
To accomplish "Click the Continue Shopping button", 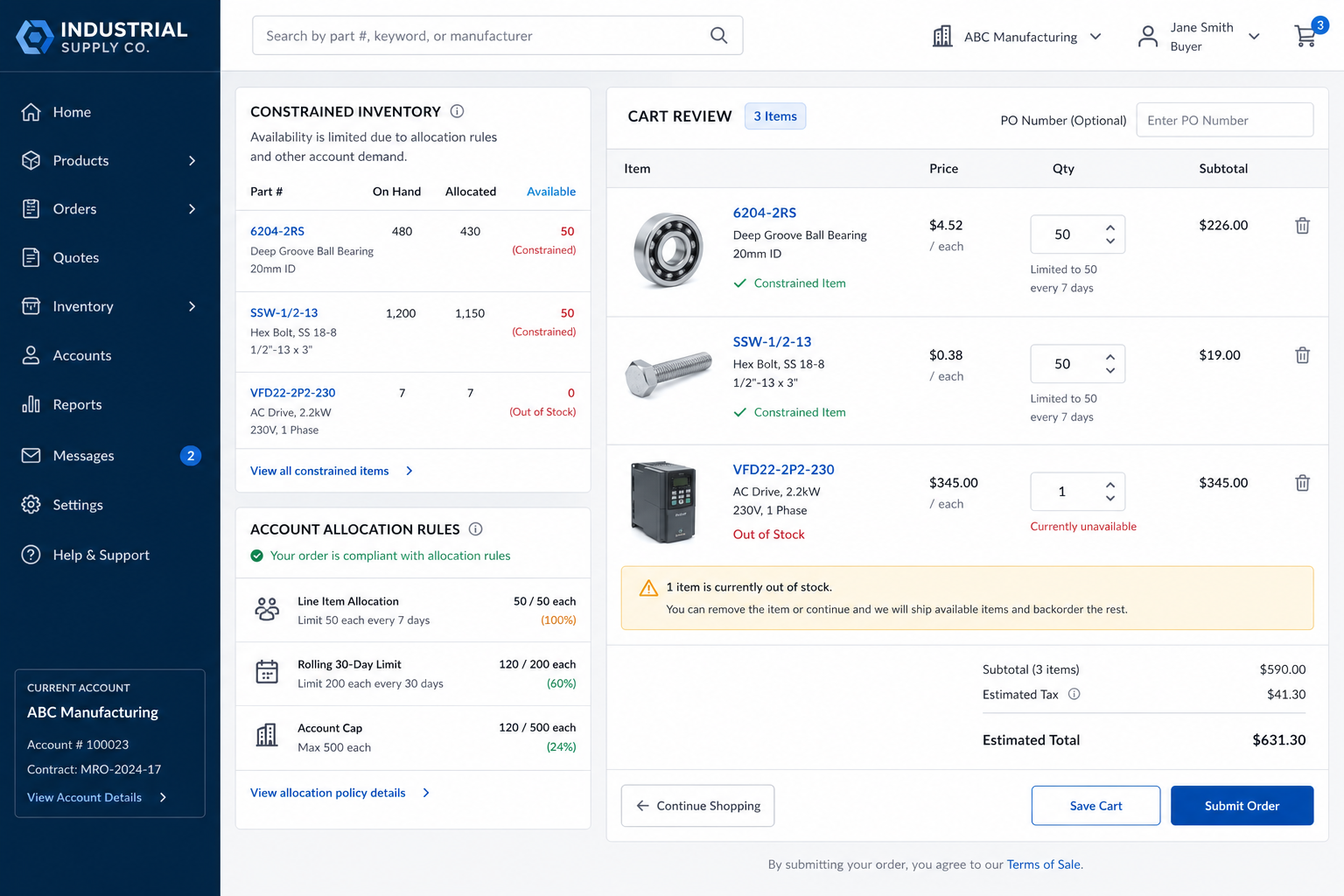I will click(697, 806).
